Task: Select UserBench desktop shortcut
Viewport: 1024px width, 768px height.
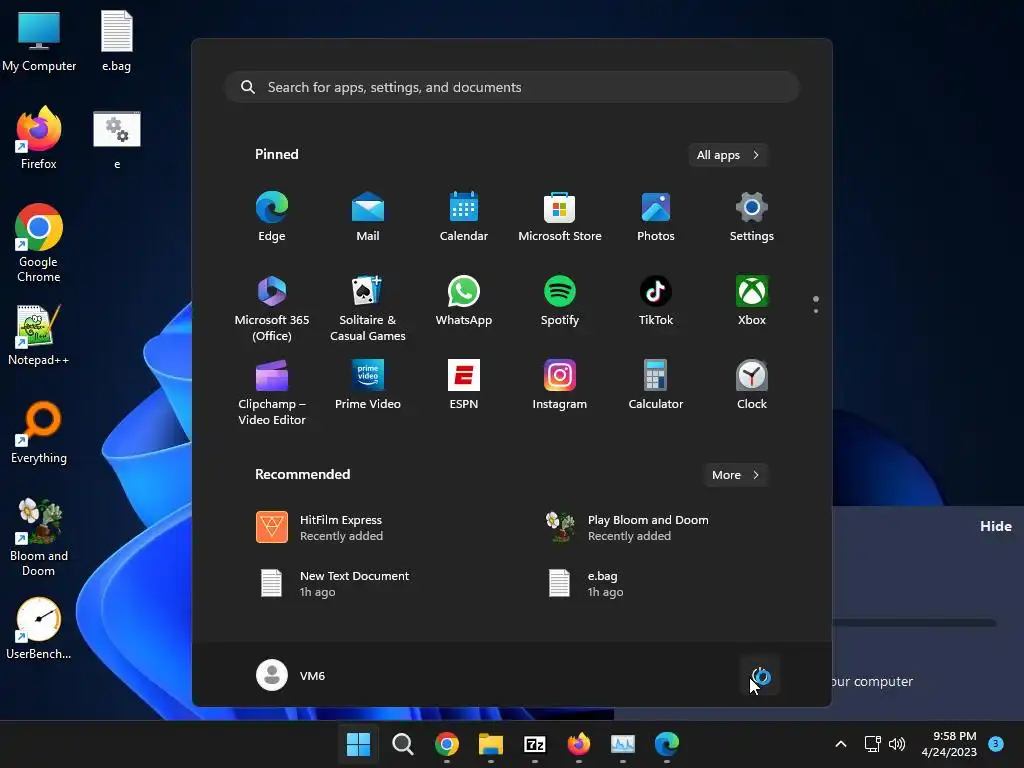Action: pyautogui.click(x=39, y=628)
